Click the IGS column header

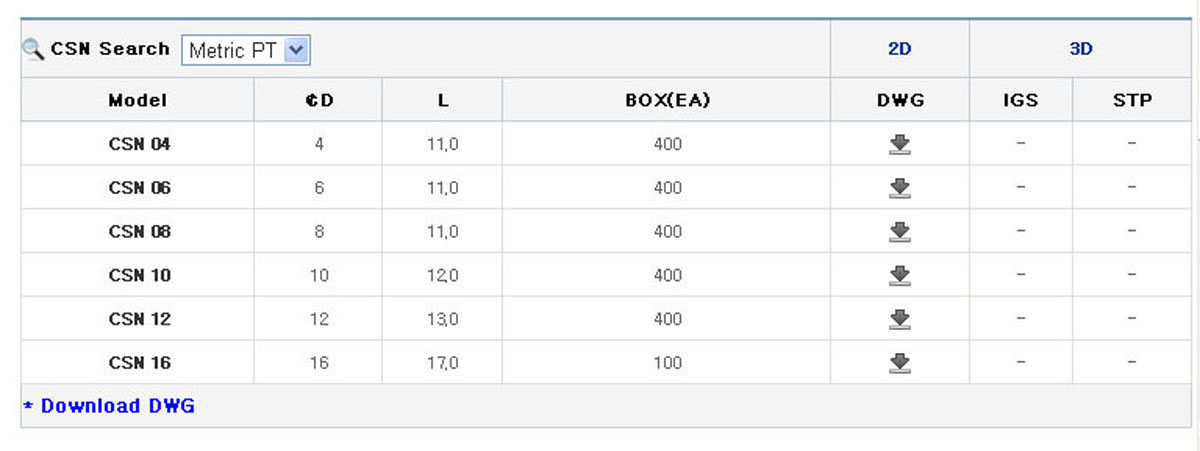coord(1021,100)
